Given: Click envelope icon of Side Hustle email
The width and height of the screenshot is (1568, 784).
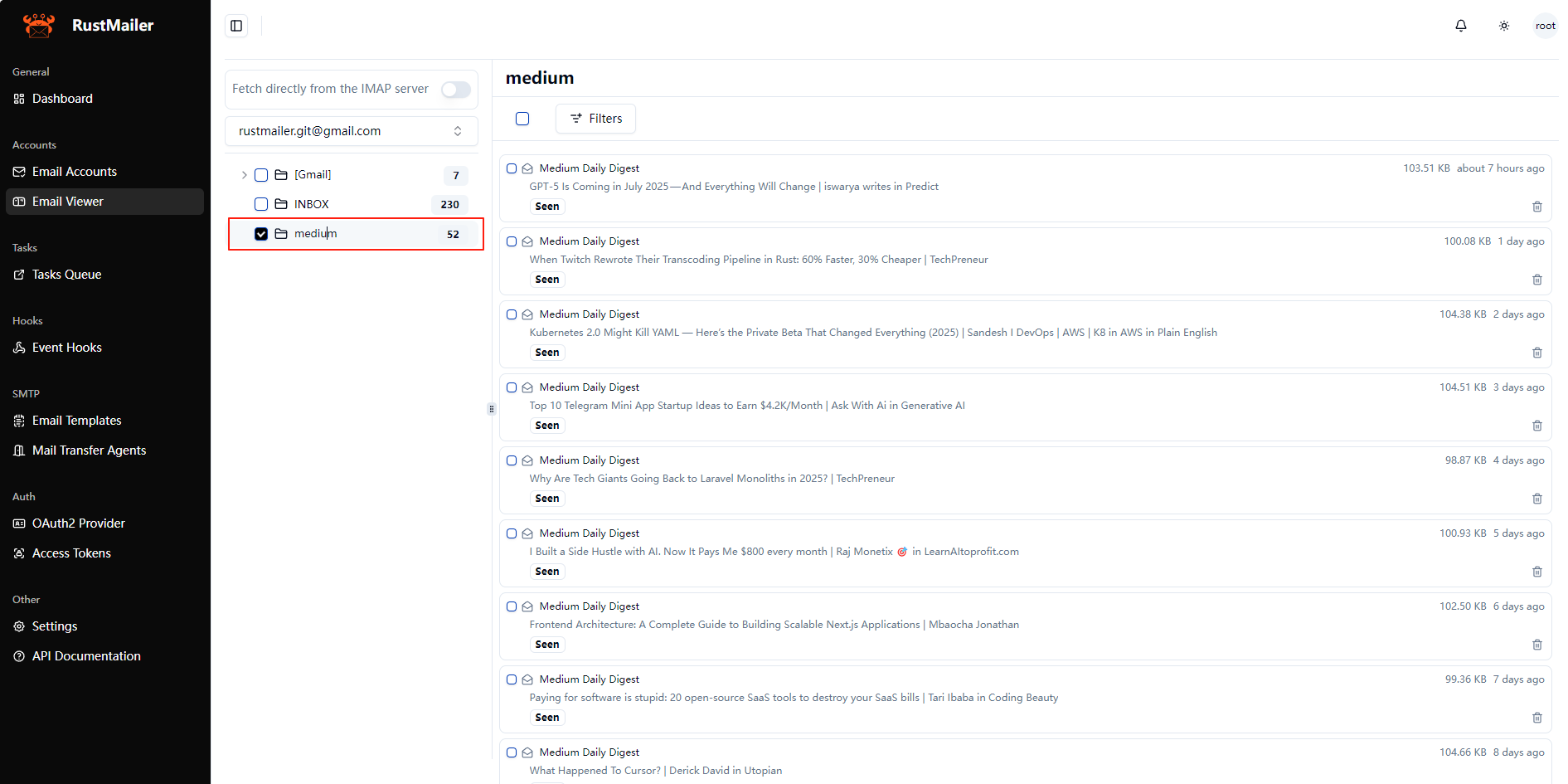Looking at the screenshot, I should pos(527,533).
